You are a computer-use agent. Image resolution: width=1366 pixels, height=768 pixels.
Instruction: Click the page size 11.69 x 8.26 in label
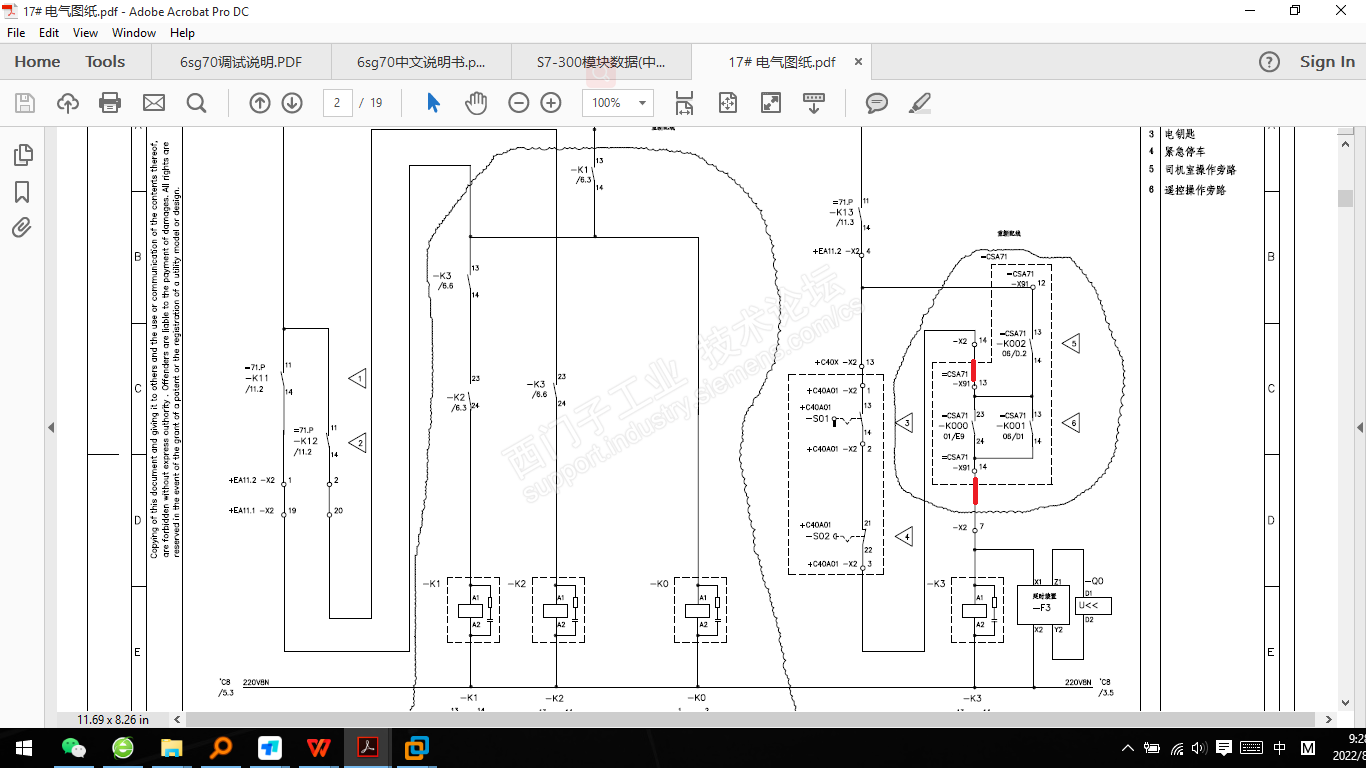click(x=113, y=719)
